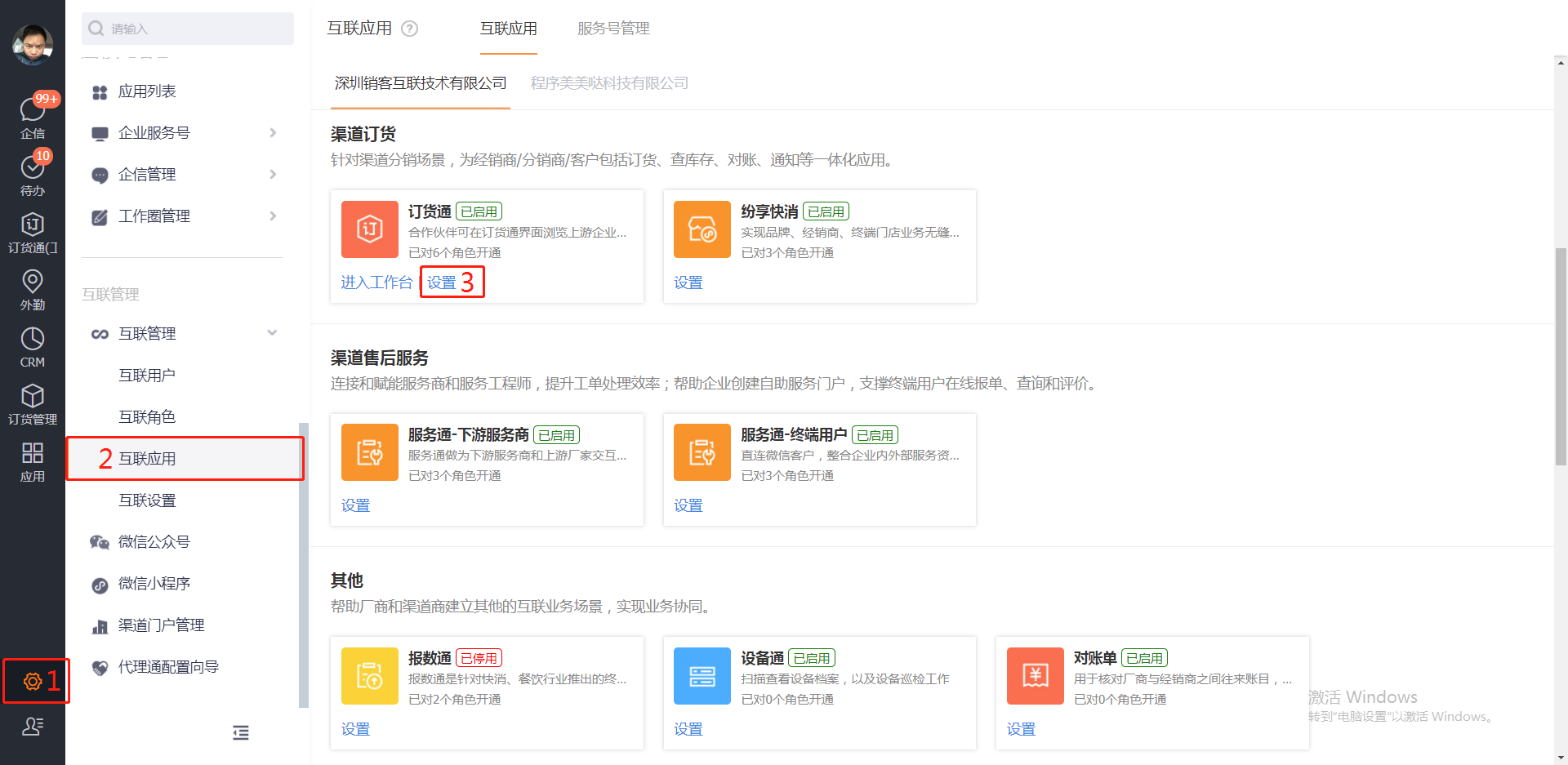
Task: Open 设置 for 纷享快消
Action: (688, 282)
